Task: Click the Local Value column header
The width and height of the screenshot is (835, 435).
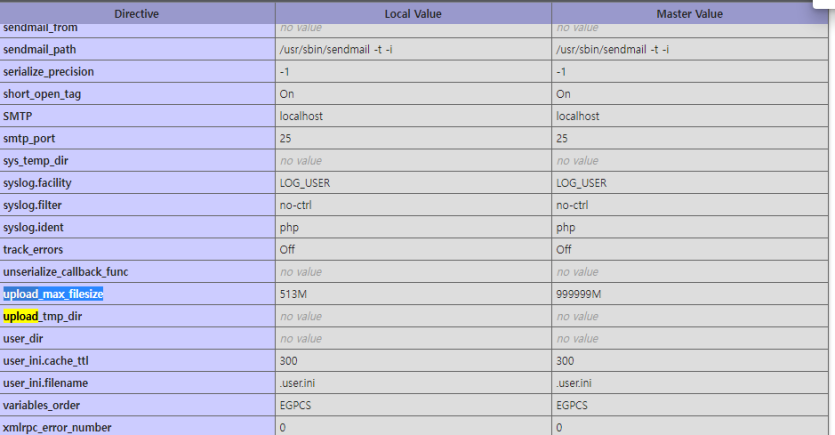Action: [x=413, y=14]
